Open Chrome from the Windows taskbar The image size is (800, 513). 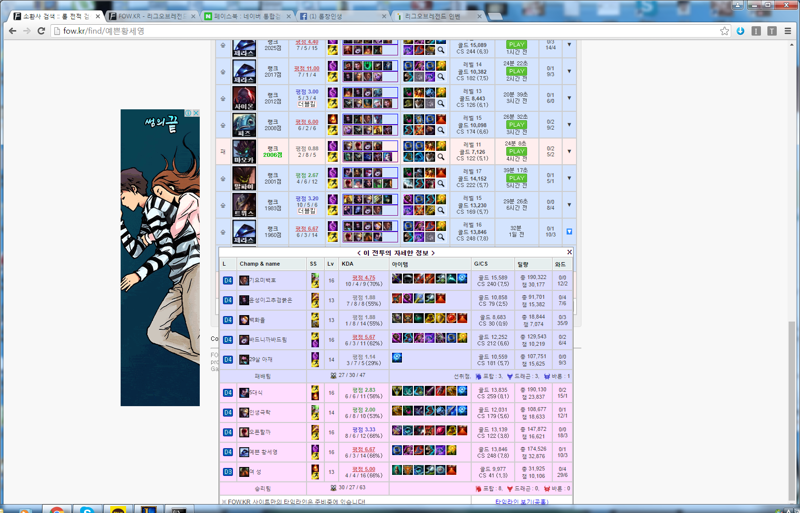tap(57, 510)
